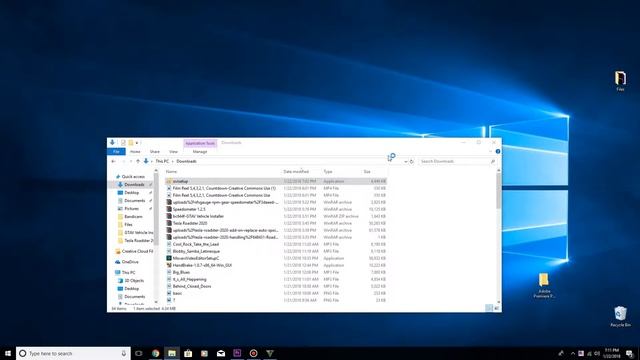The image size is (640, 360).
Task: Click the Bandicam record icon in taskbar
Action: point(253,353)
